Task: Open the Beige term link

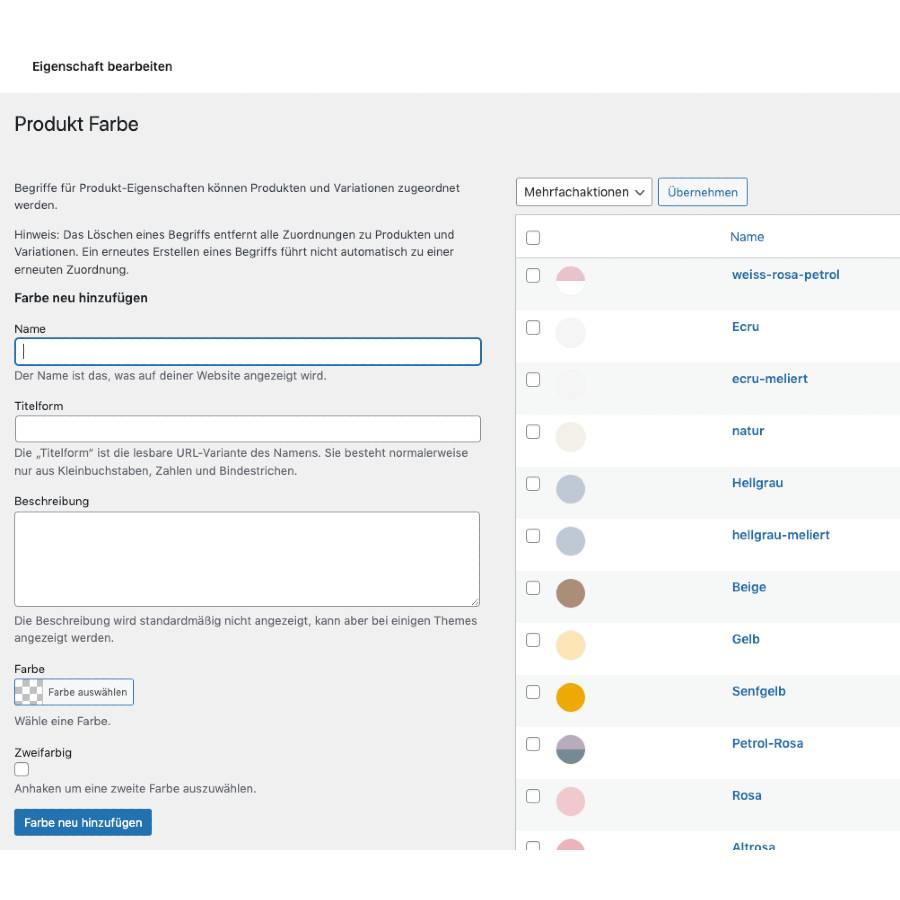Action: (748, 587)
